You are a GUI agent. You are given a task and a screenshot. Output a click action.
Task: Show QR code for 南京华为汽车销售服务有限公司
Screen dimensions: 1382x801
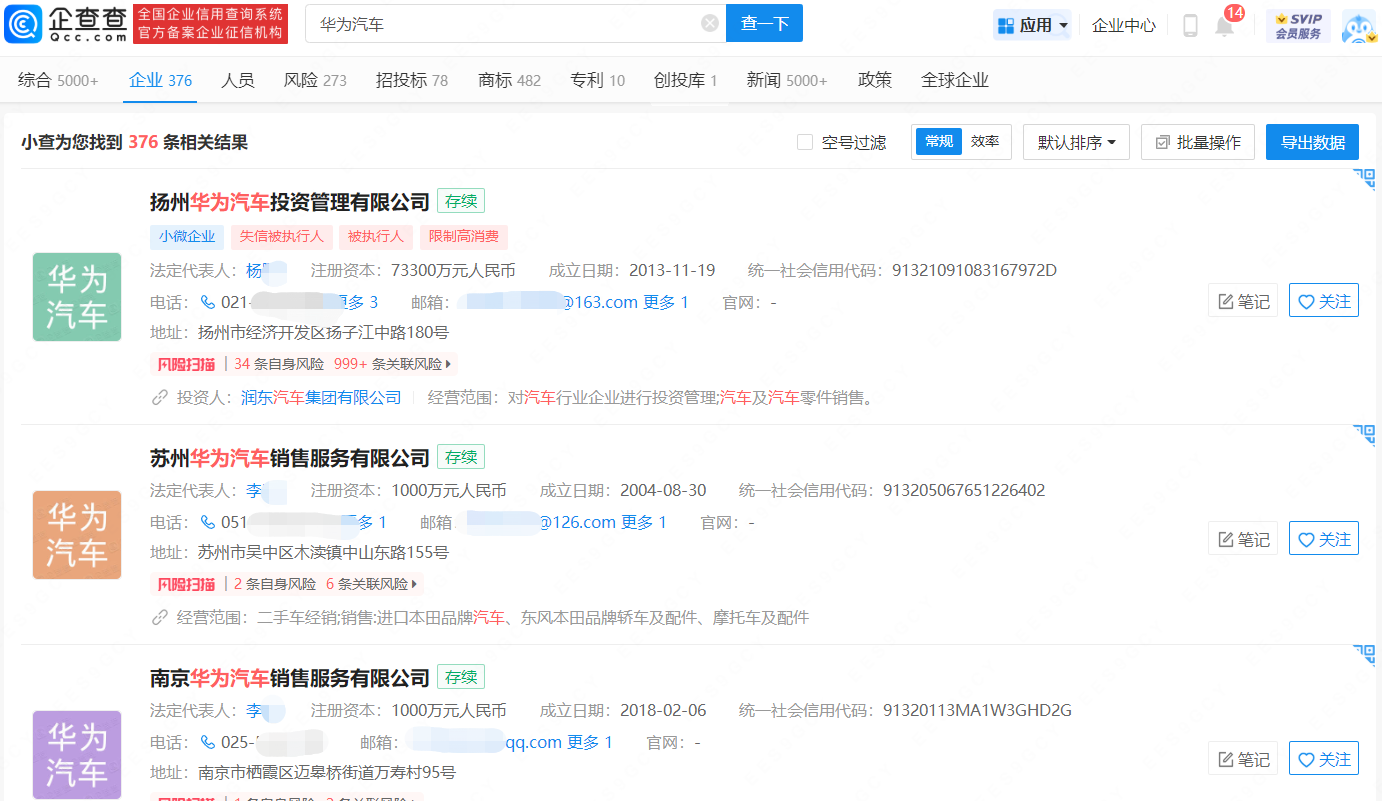(x=1365, y=655)
